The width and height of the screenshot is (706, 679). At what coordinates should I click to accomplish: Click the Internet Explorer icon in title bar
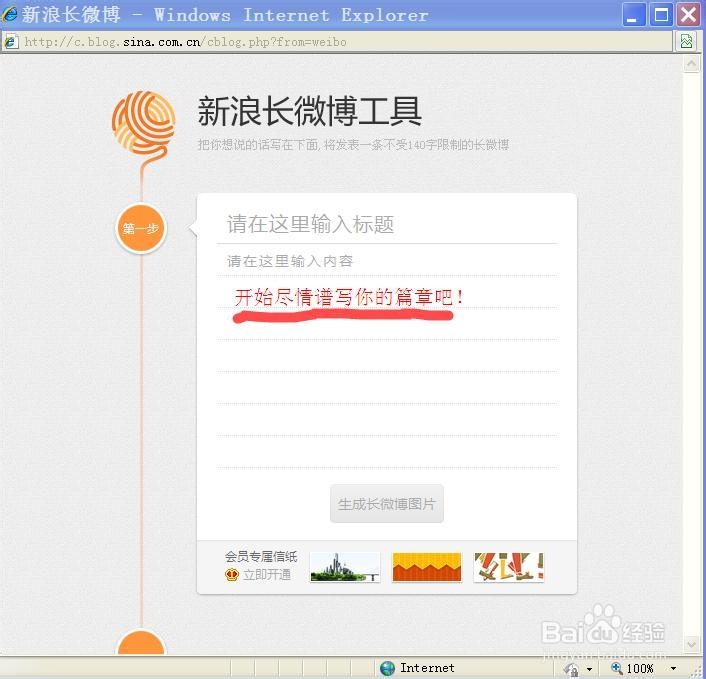point(9,14)
